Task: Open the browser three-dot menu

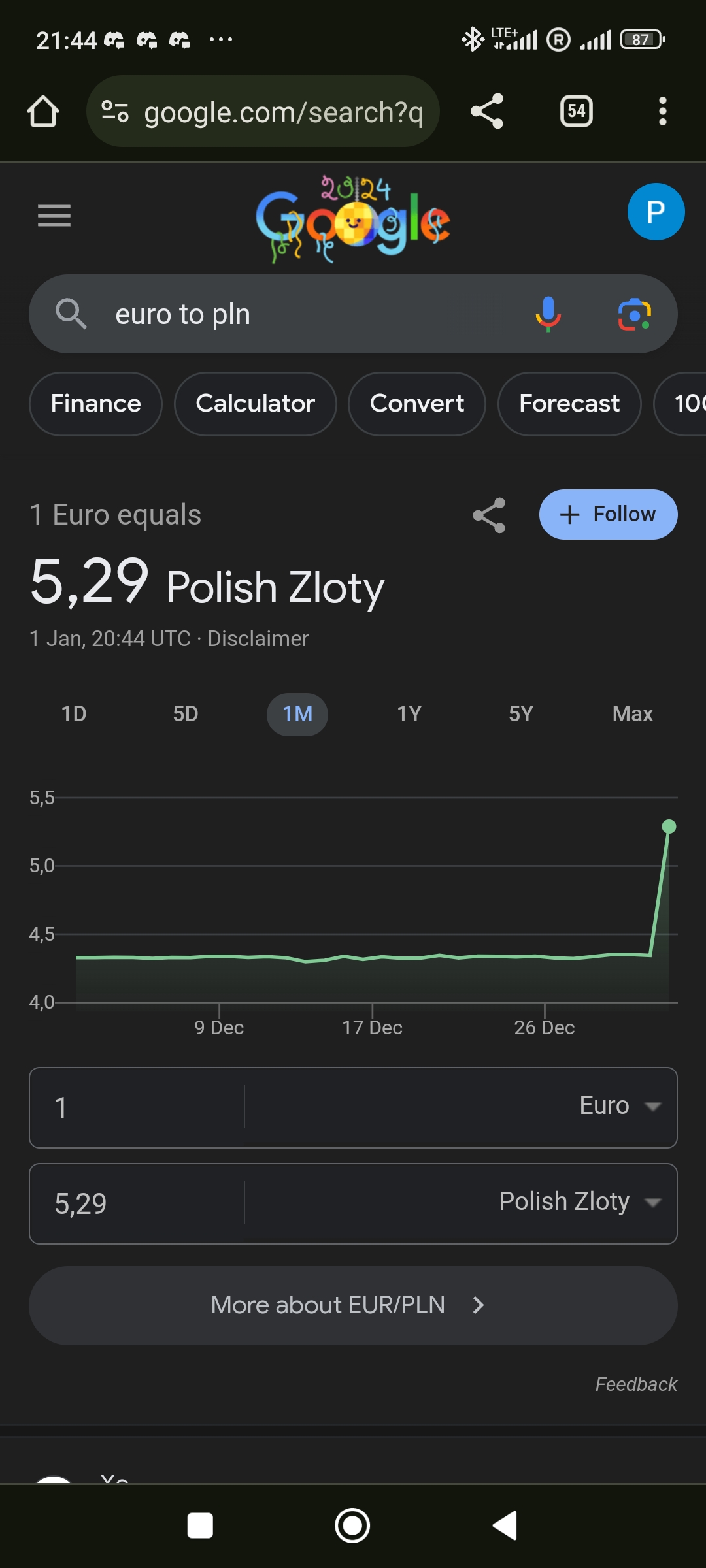Action: [662, 111]
